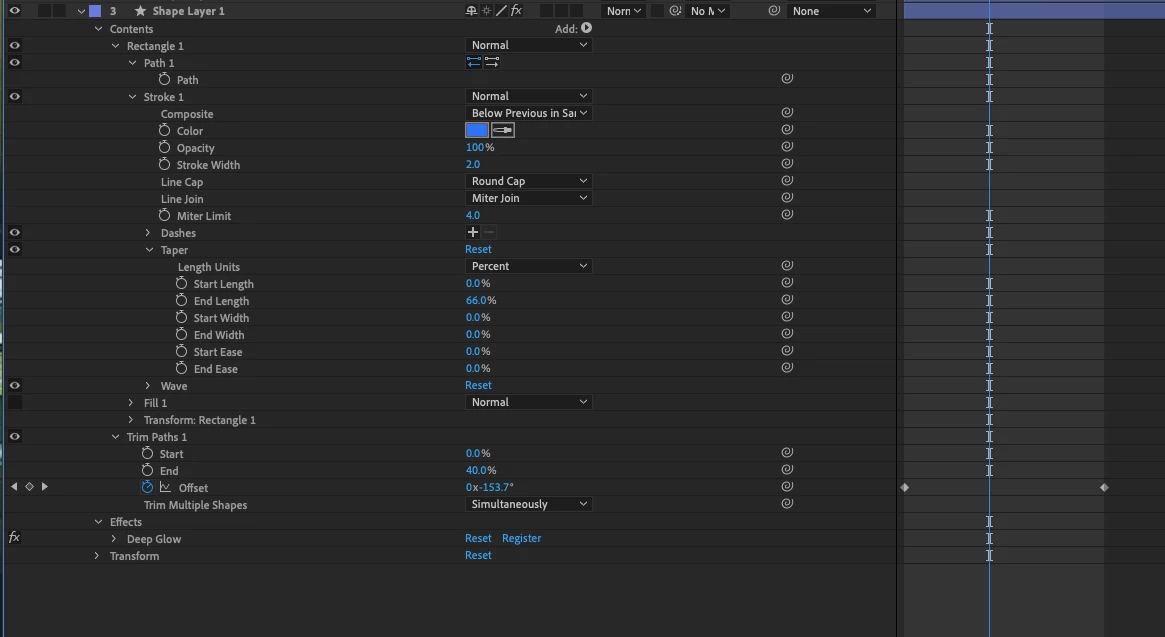Click the End Length stopwatch

click(181, 300)
